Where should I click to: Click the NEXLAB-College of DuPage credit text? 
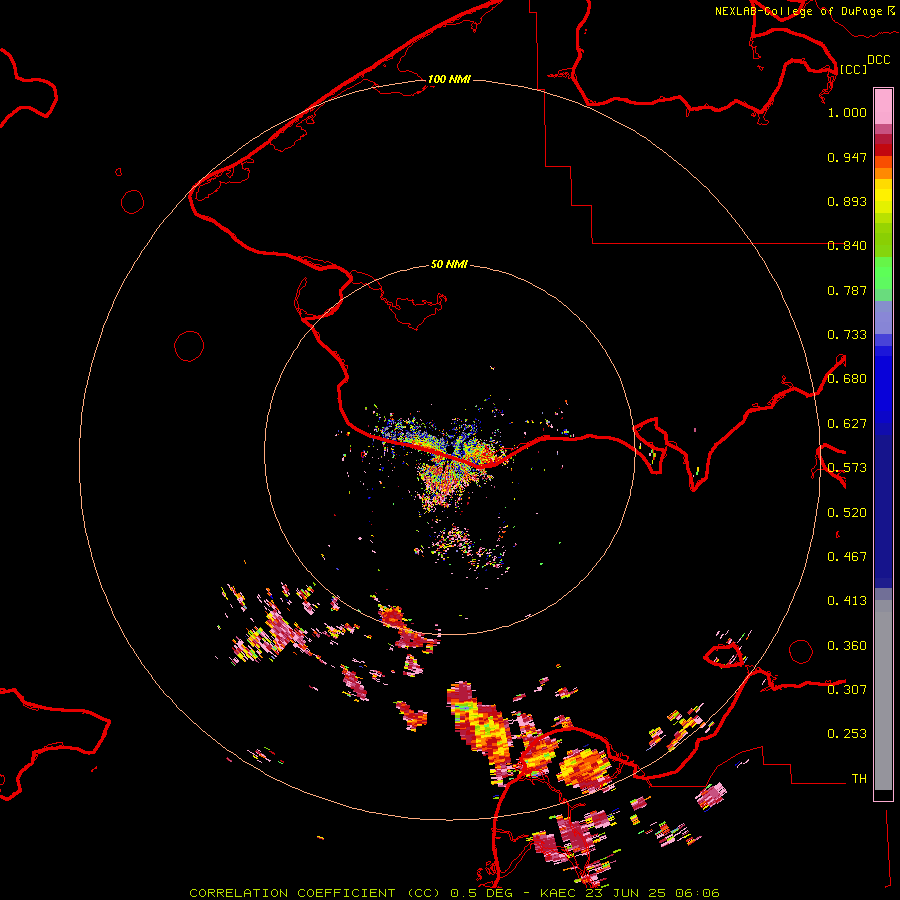pyautogui.click(x=799, y=11)
